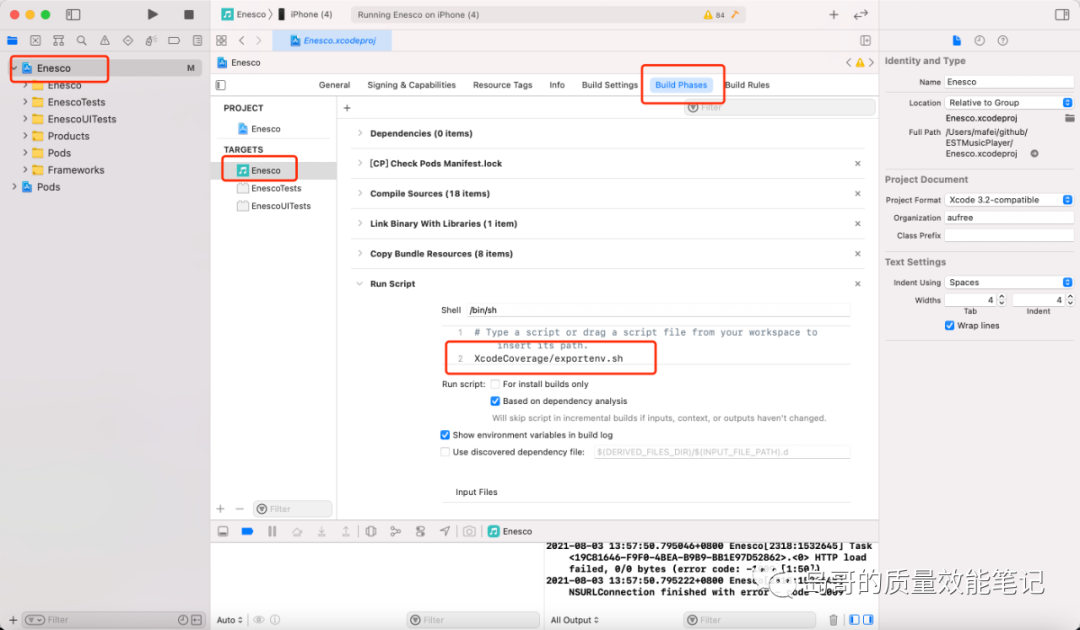Viewport: 1080px width, 630px height.
Task: Open the breakpoint navigator
Action: 174,41
